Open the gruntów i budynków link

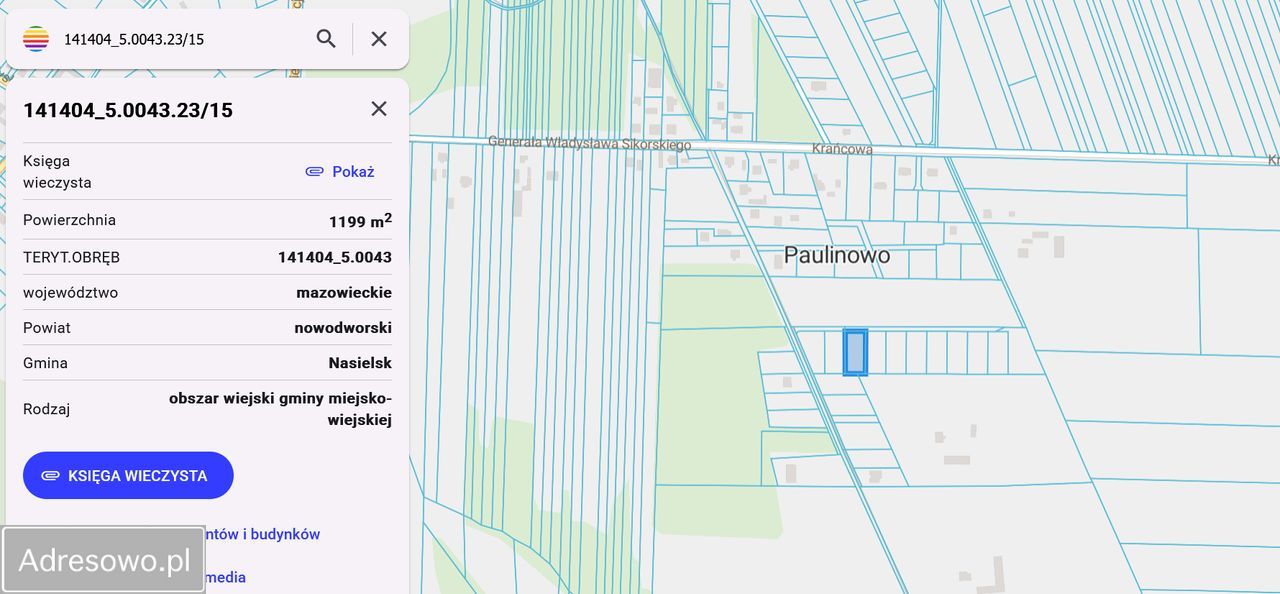pyautogui.click(x=266, y=534)
